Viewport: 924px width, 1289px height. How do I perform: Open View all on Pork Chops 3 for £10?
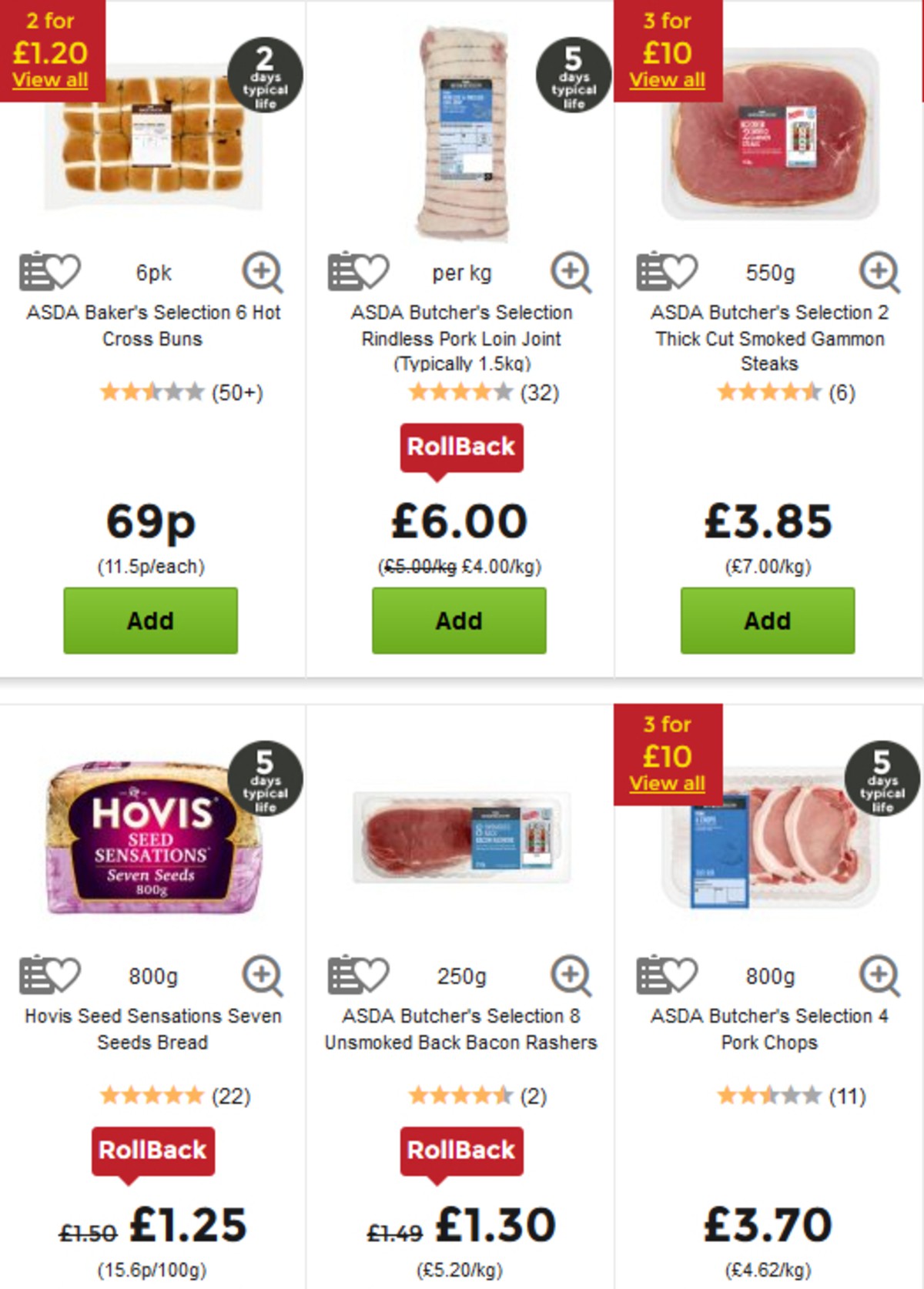tap(666, 782)
